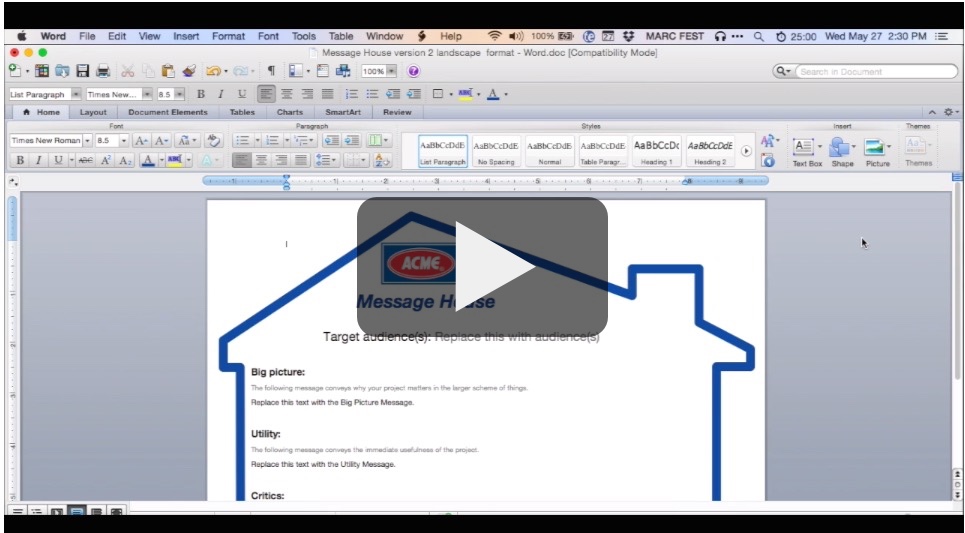
Task: Open the Line Spacing dropdown in Paragraph group
Action: (325, 161)
